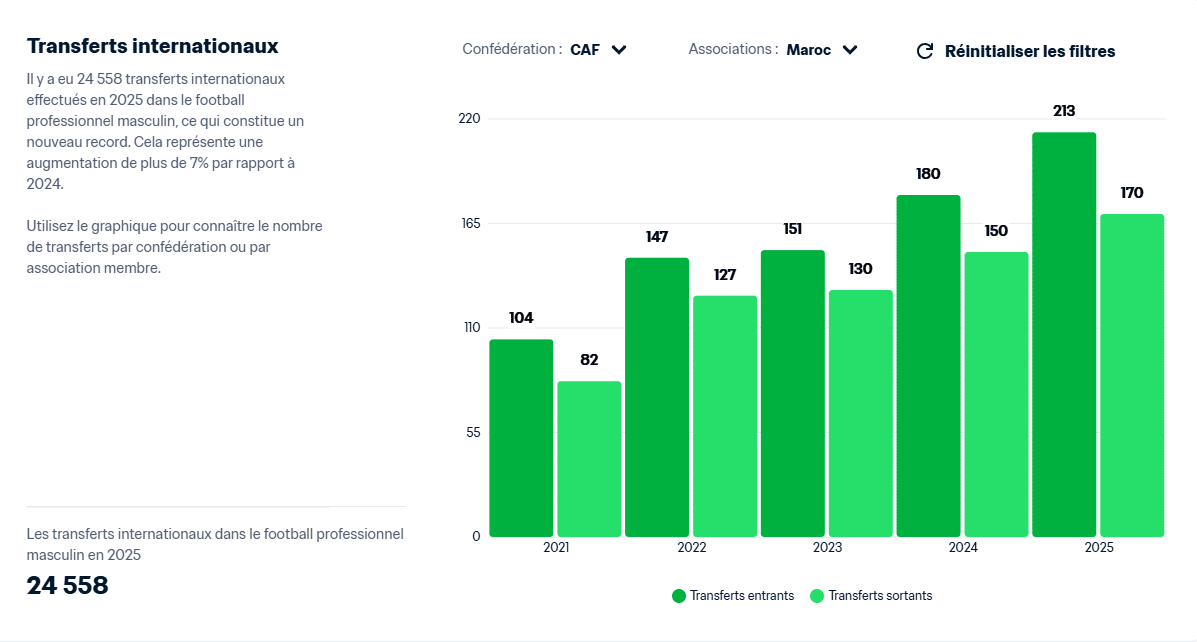This screenshot has height=642, width=1197.
Task: Click the Transferts sortants legend dot
Action: pos(817,596)
